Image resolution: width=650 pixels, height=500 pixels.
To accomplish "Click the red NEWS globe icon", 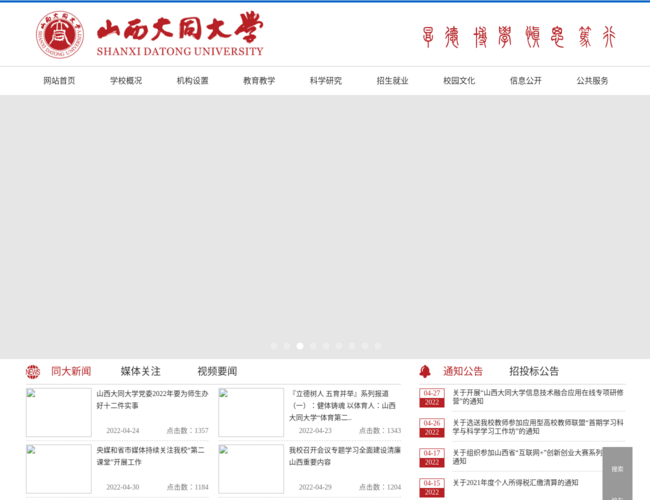I will 33,371.
